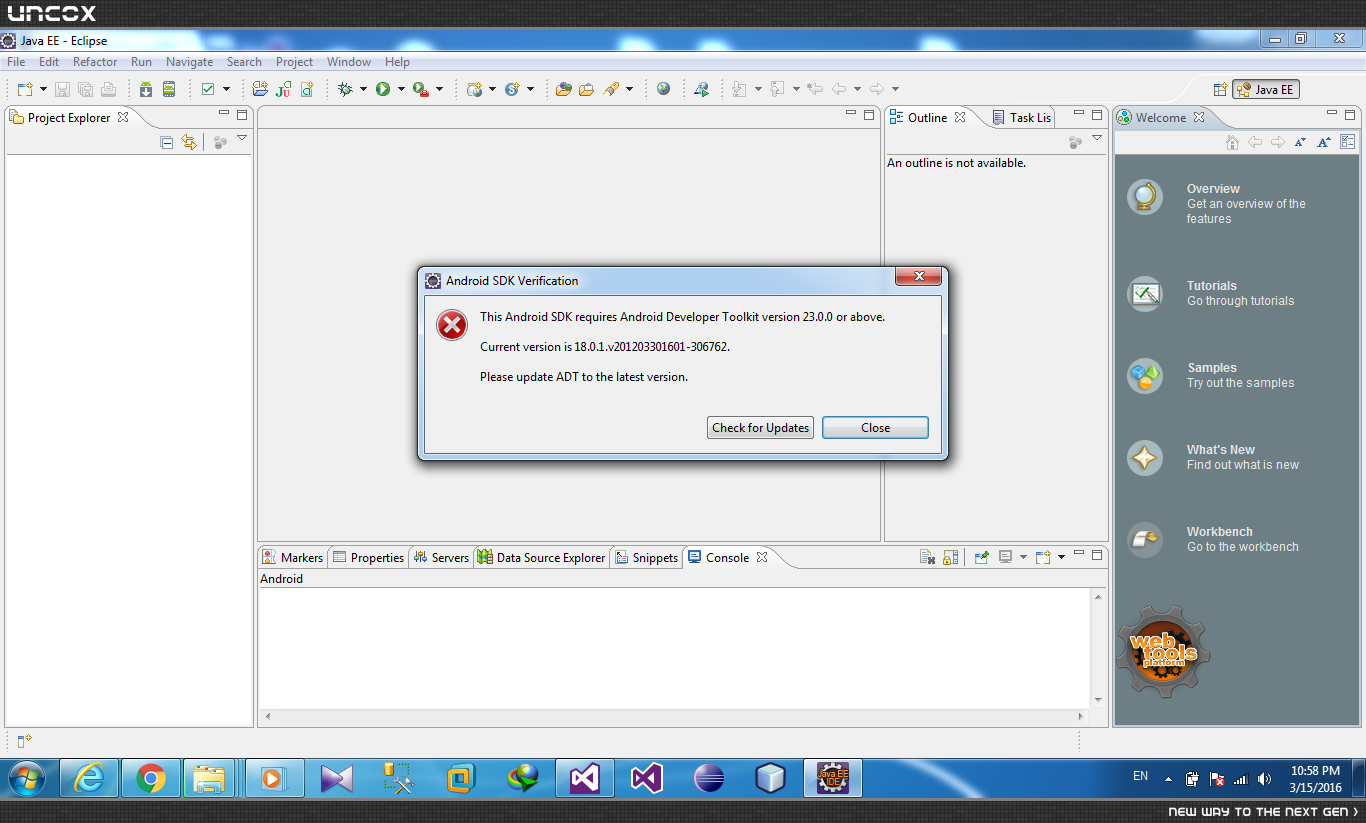Viewport: 1366px width, 823px height.
Task: Click the Reduce font size icon in Welcome
Action: tap(1300, 143)
